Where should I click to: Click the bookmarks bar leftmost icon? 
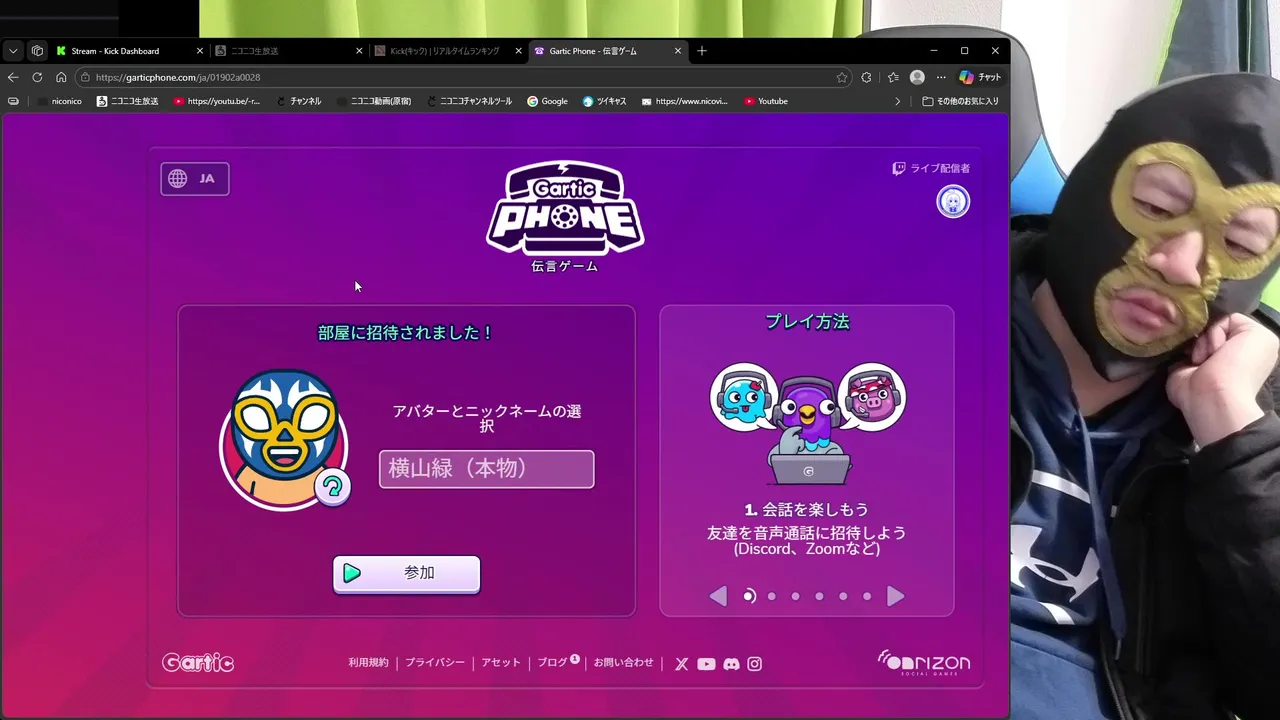pyautogui.click(x=13, y=101)
